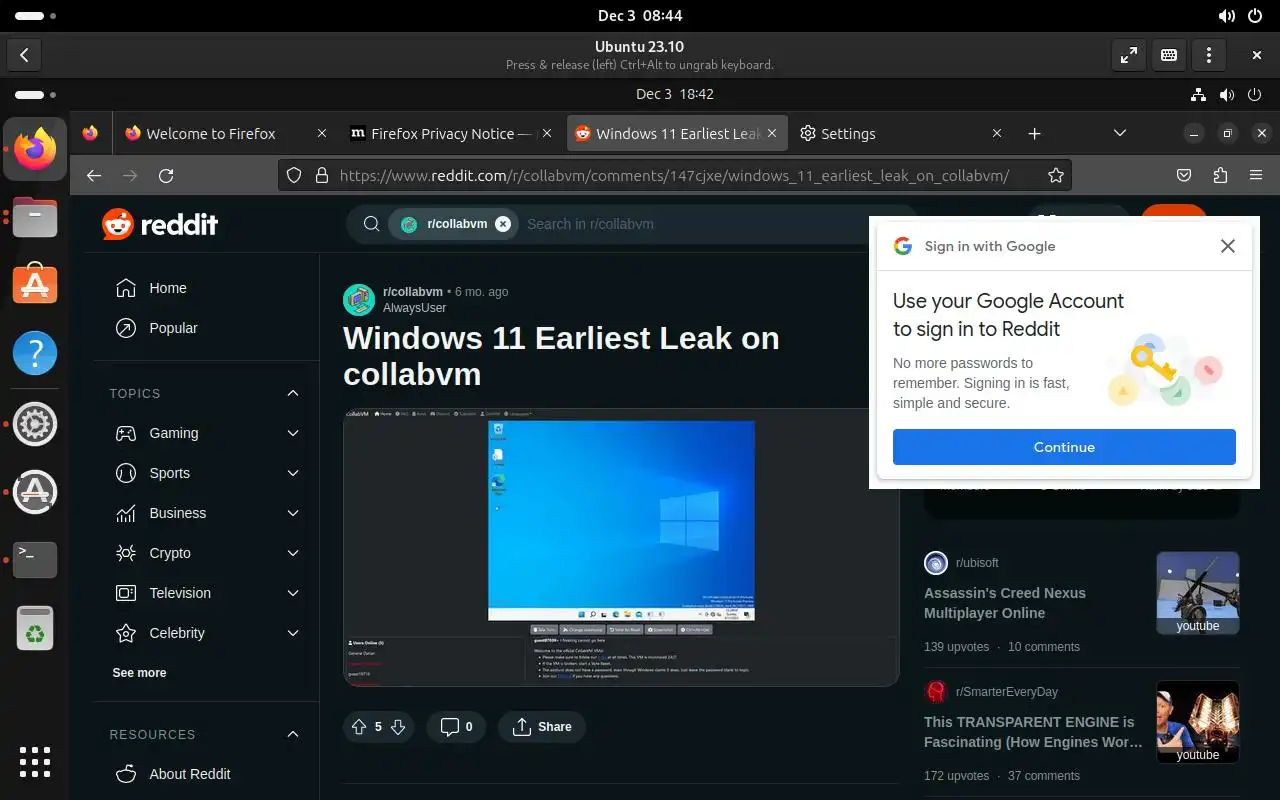
Task: Collapse the RESOURCES section
Action: click(293, 734)
